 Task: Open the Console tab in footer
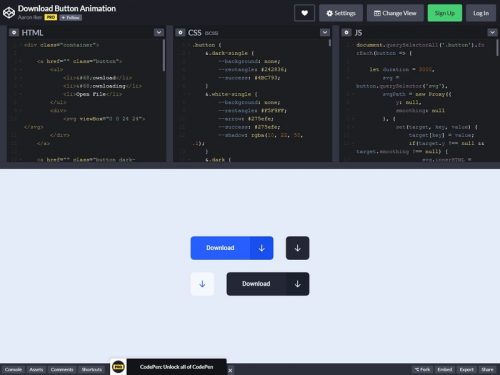[x=13, y=369]
